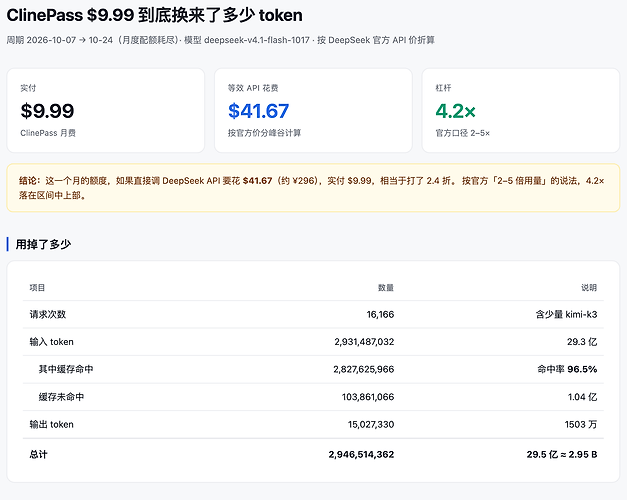This screenshot has height=500, width=627.
Task: Select the 其中缓存命中 row label
Action: coord(66,369)
